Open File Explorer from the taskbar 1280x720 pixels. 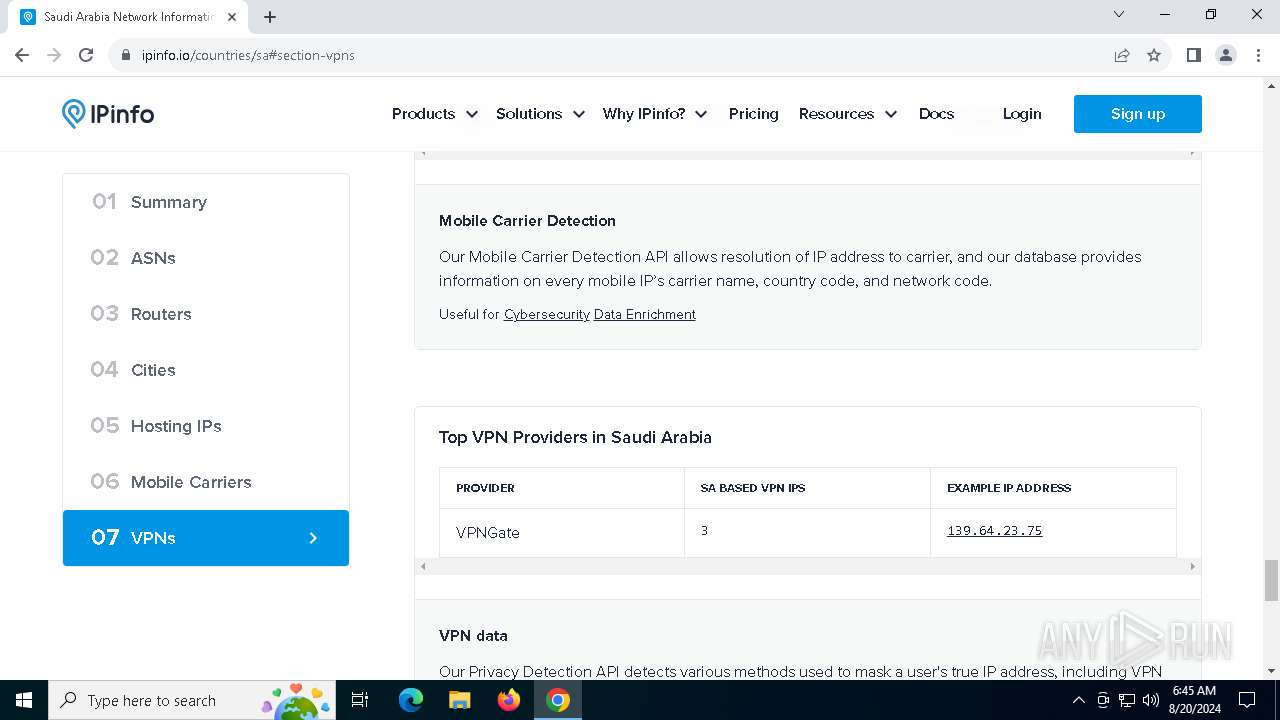(x=460, y=700)
